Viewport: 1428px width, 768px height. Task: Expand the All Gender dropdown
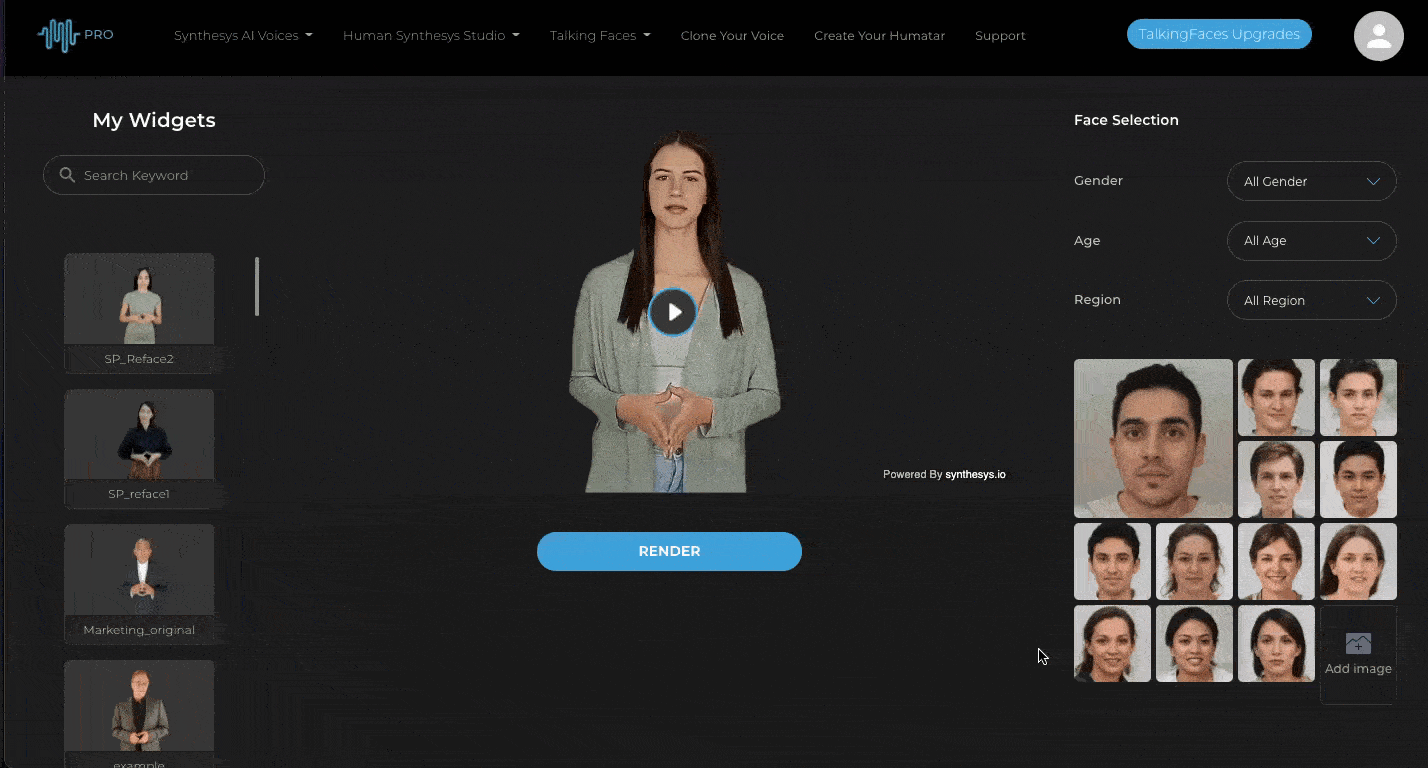pos(1311,181)
